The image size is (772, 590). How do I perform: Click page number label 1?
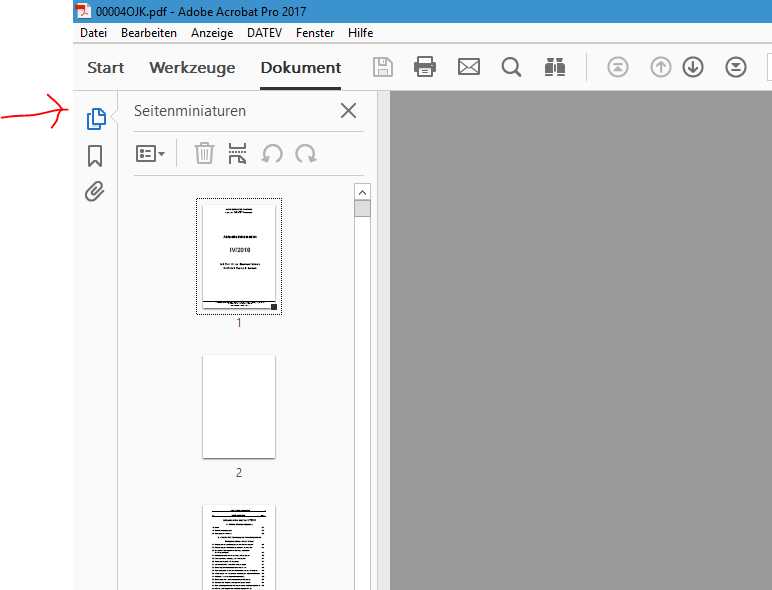tap(239, 323)
